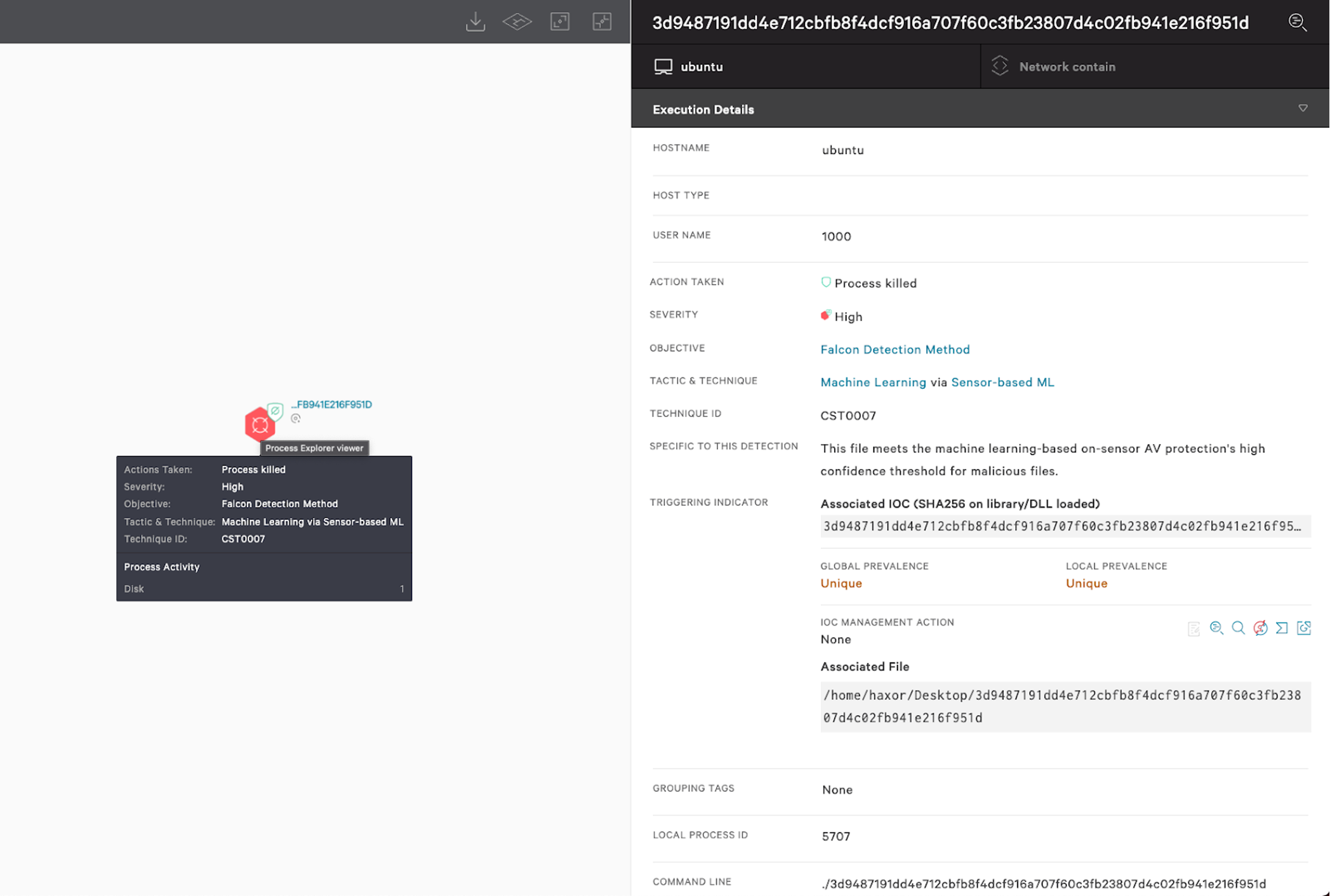Click the High severity red indicator icon
Screen dimensions: 1330x896
[x=825, y=315]
